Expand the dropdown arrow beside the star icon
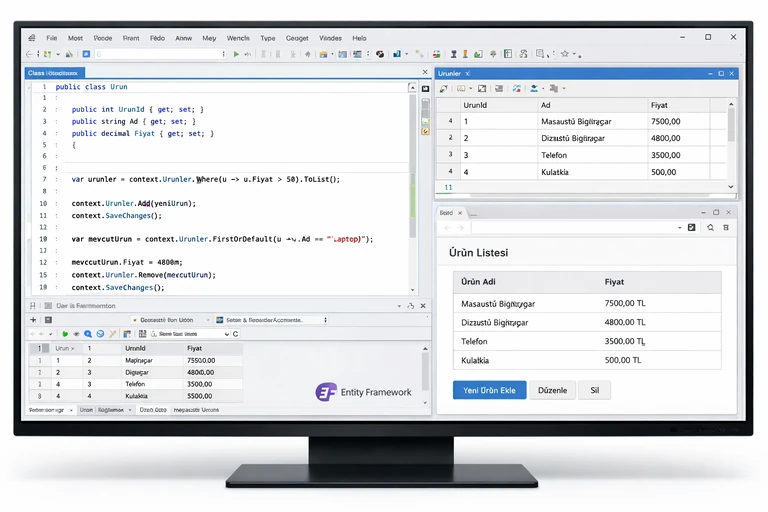The height and width of the screenshot is (512, 768). [x=574, y=54]
